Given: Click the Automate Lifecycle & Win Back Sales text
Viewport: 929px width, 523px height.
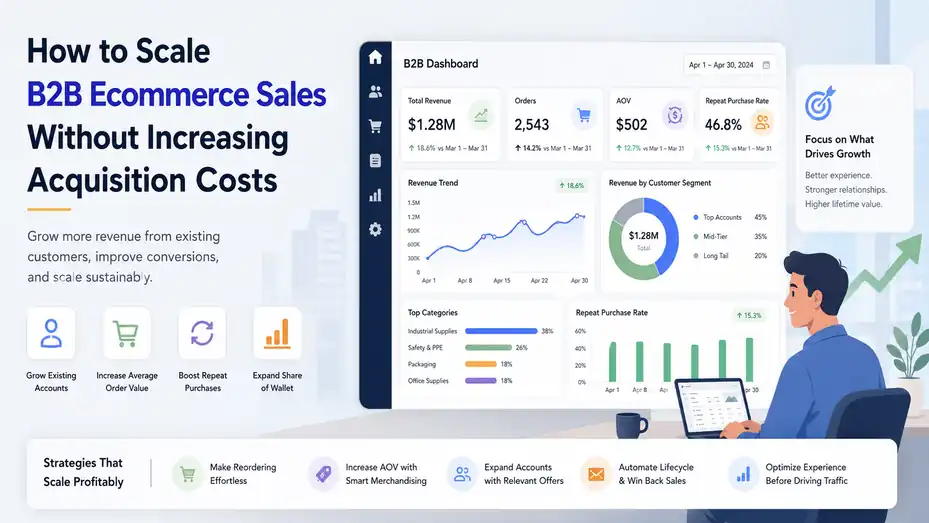Looking at the screenshot, I should pyautogui.click(x=656, y=474).
